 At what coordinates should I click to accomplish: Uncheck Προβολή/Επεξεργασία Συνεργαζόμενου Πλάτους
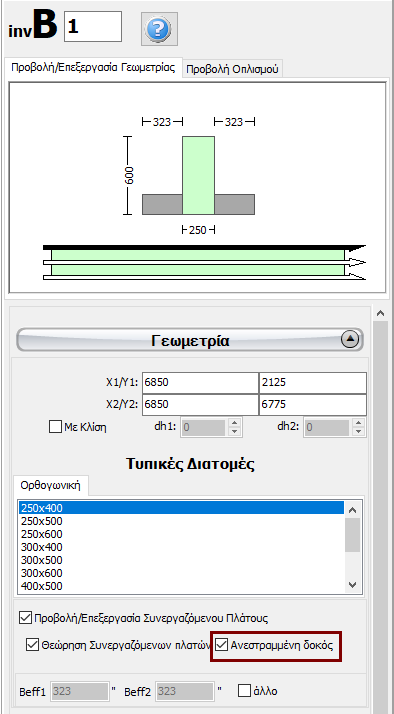(25, 618)
